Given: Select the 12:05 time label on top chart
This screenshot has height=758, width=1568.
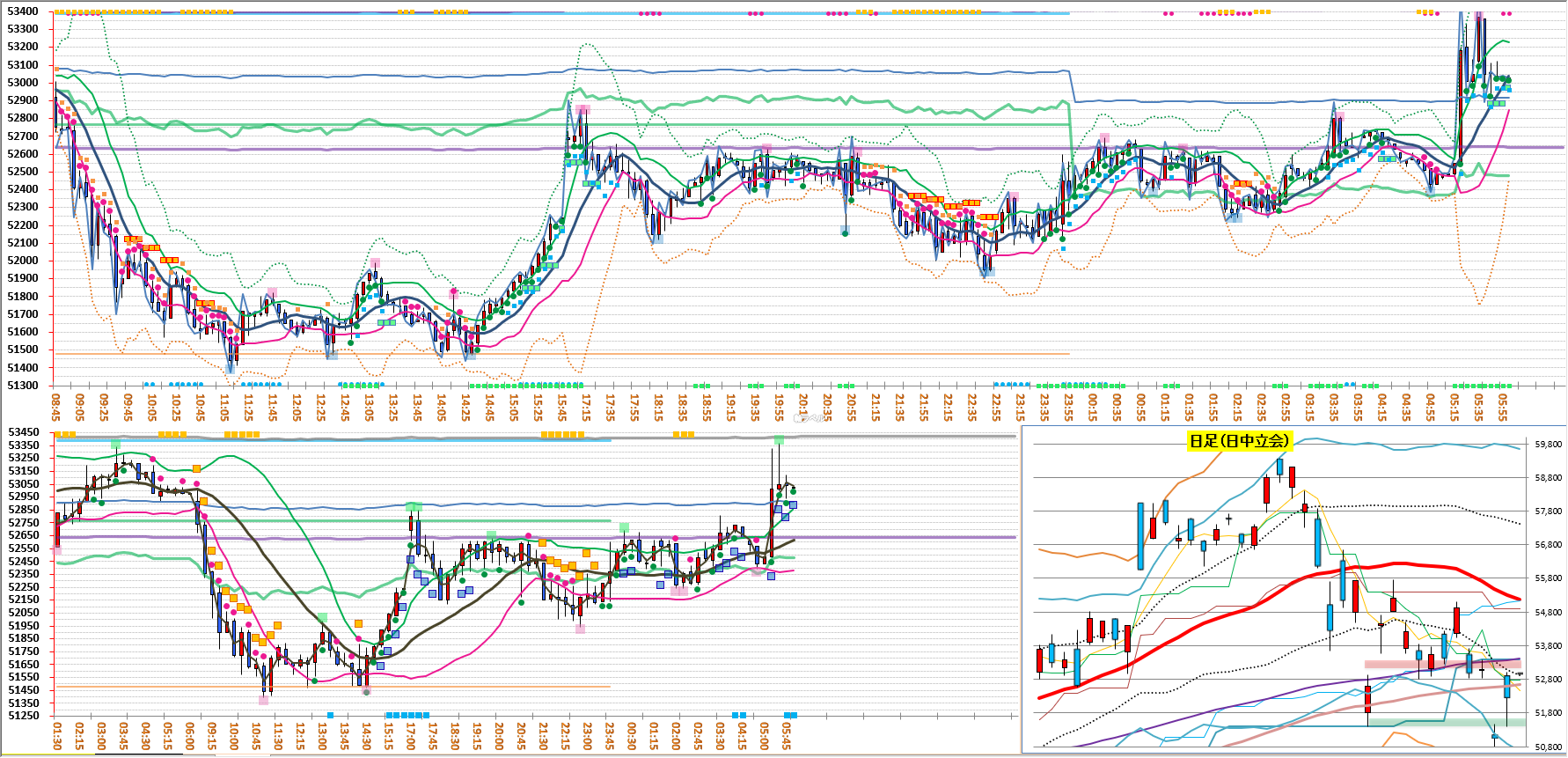Looking at the screenshot, I should click(x=297, y=407).
